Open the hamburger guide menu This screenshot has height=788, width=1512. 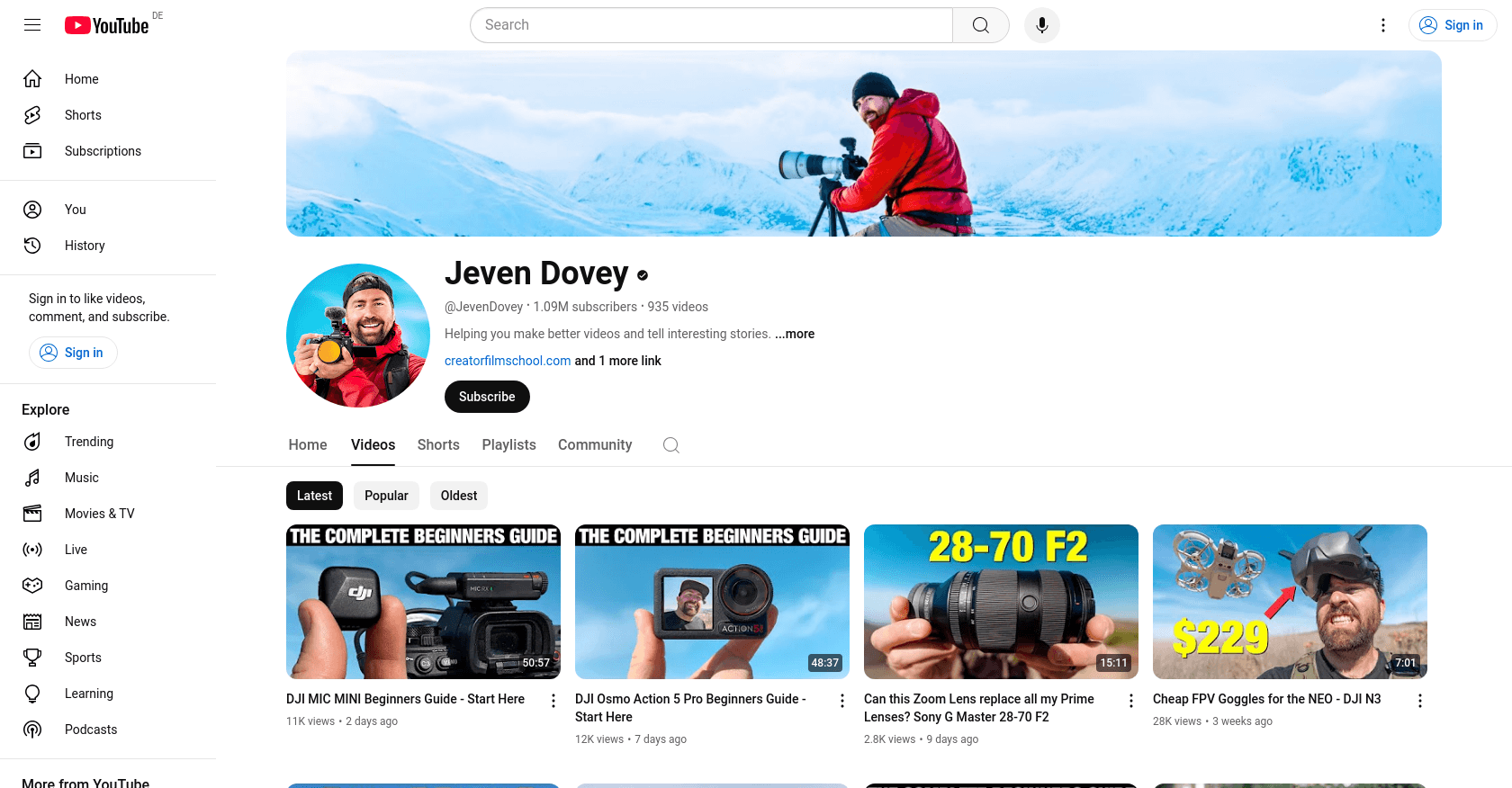(x=32, y=25)
